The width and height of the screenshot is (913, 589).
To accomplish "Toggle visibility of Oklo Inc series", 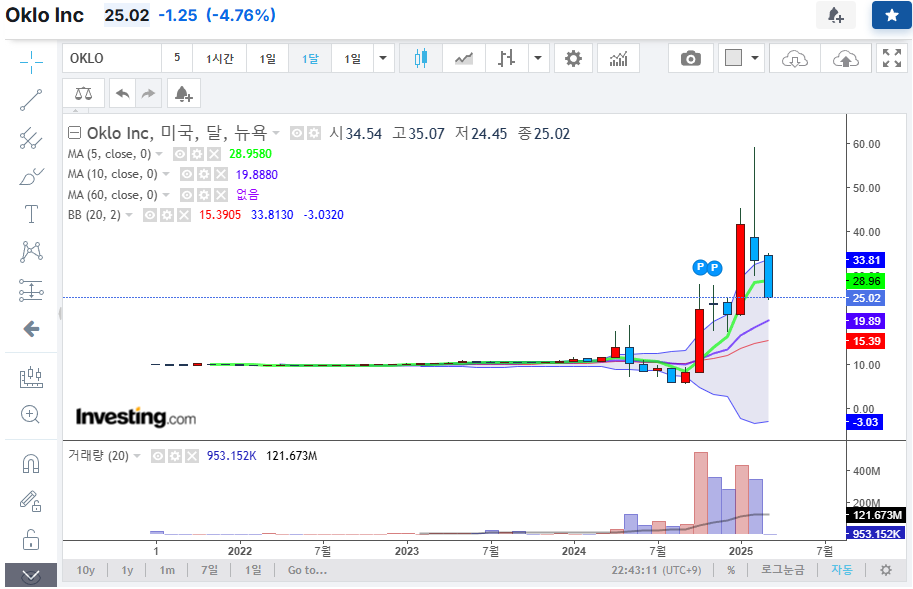I will [x=297, y=133].
